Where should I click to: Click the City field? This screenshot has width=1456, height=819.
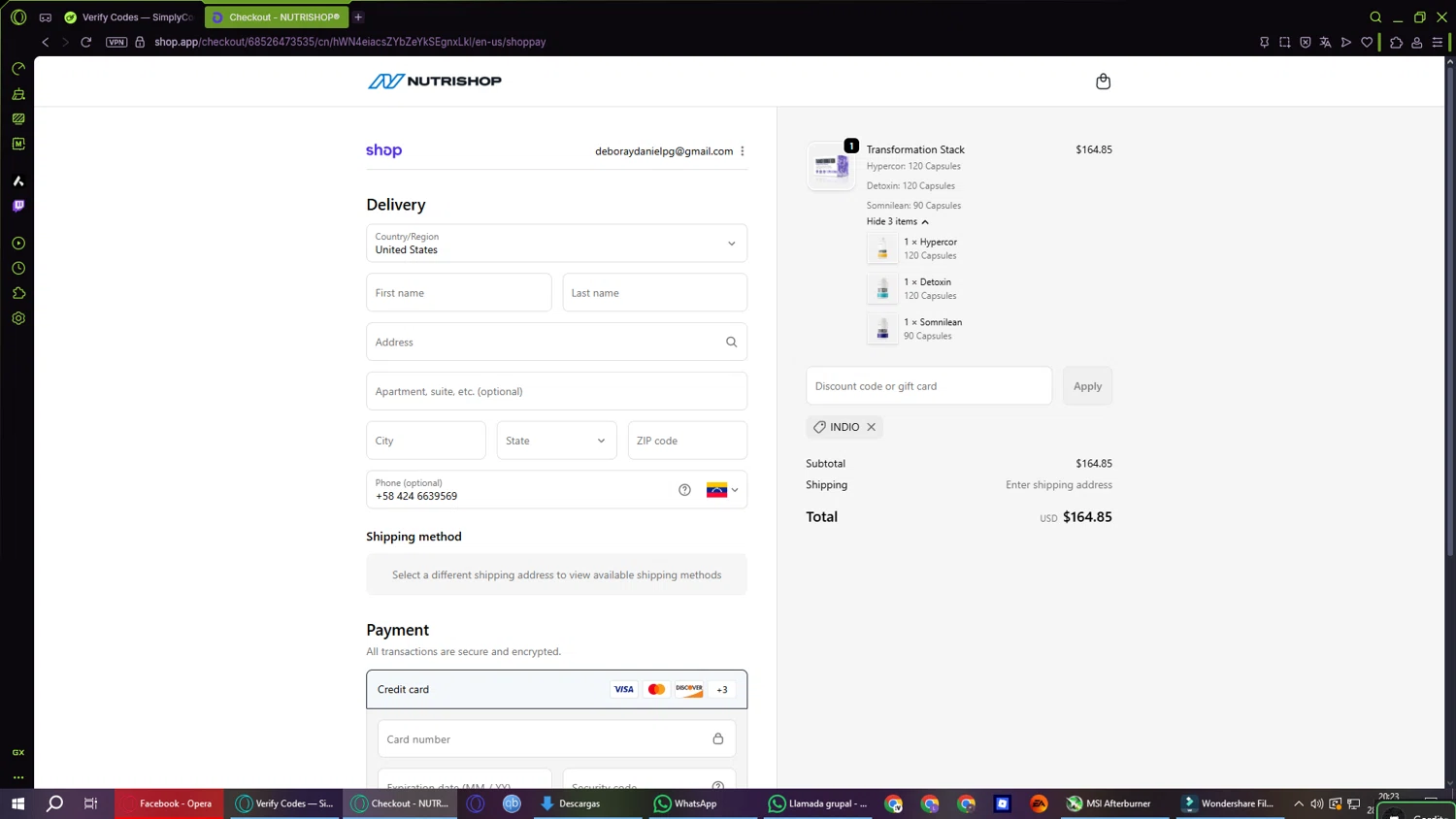[426, 441]
